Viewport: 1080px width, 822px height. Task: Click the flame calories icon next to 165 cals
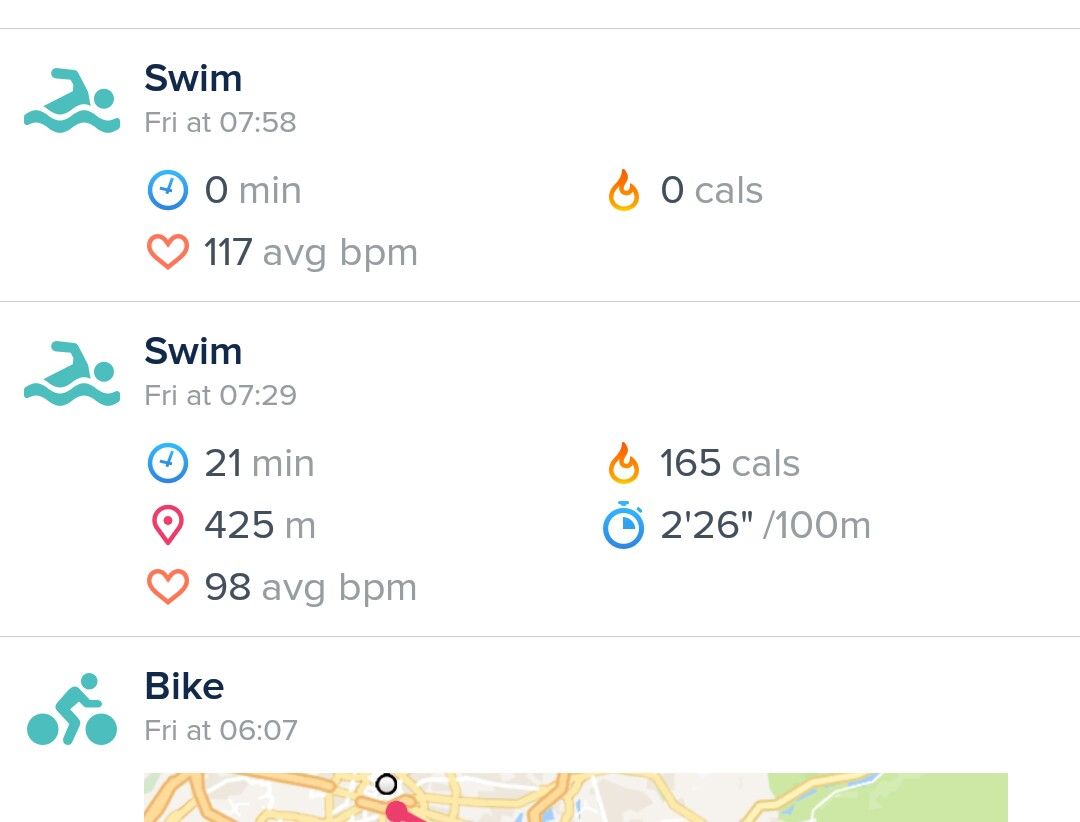point(623,463)
